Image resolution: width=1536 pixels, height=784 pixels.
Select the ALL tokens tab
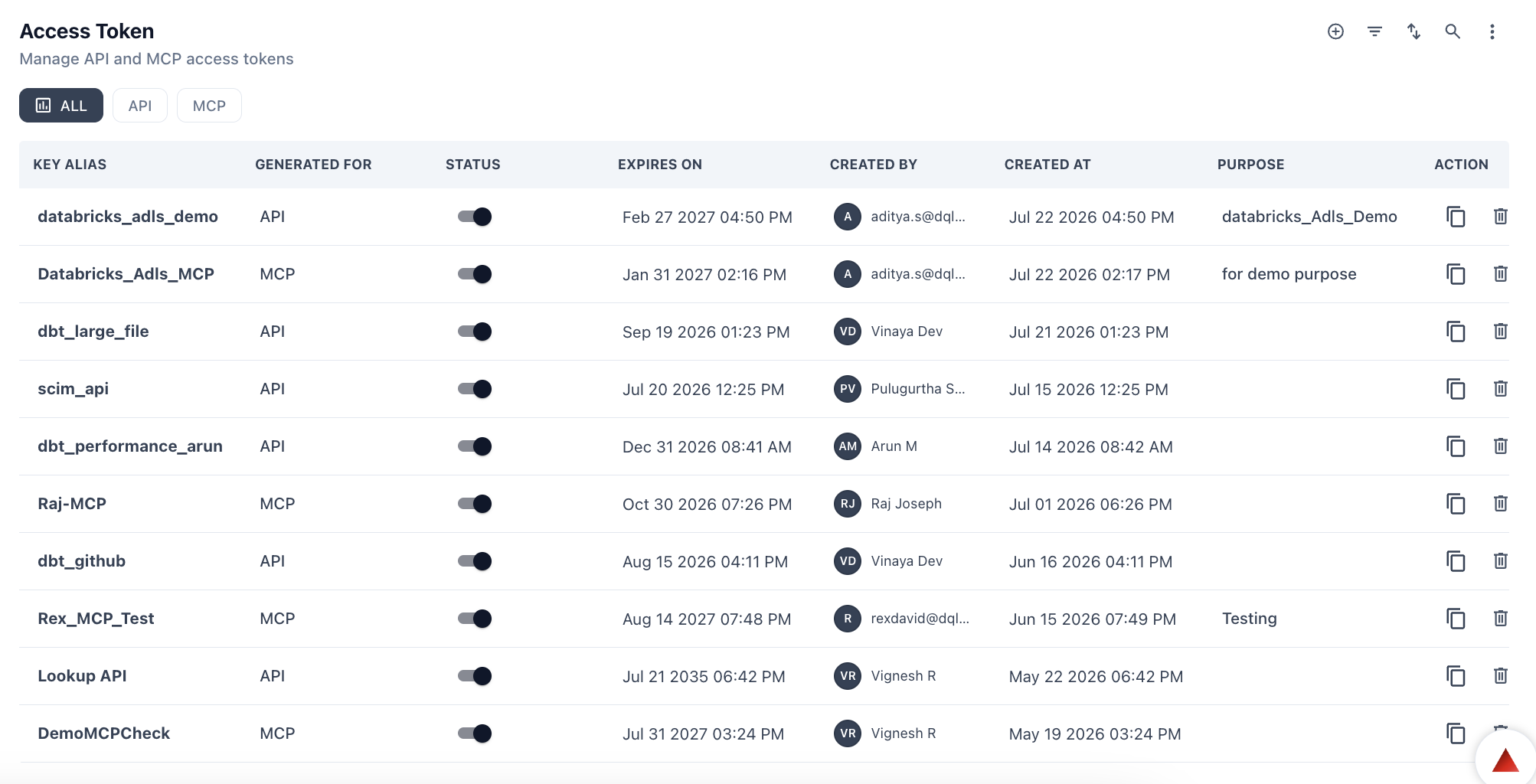coord(61,106)
